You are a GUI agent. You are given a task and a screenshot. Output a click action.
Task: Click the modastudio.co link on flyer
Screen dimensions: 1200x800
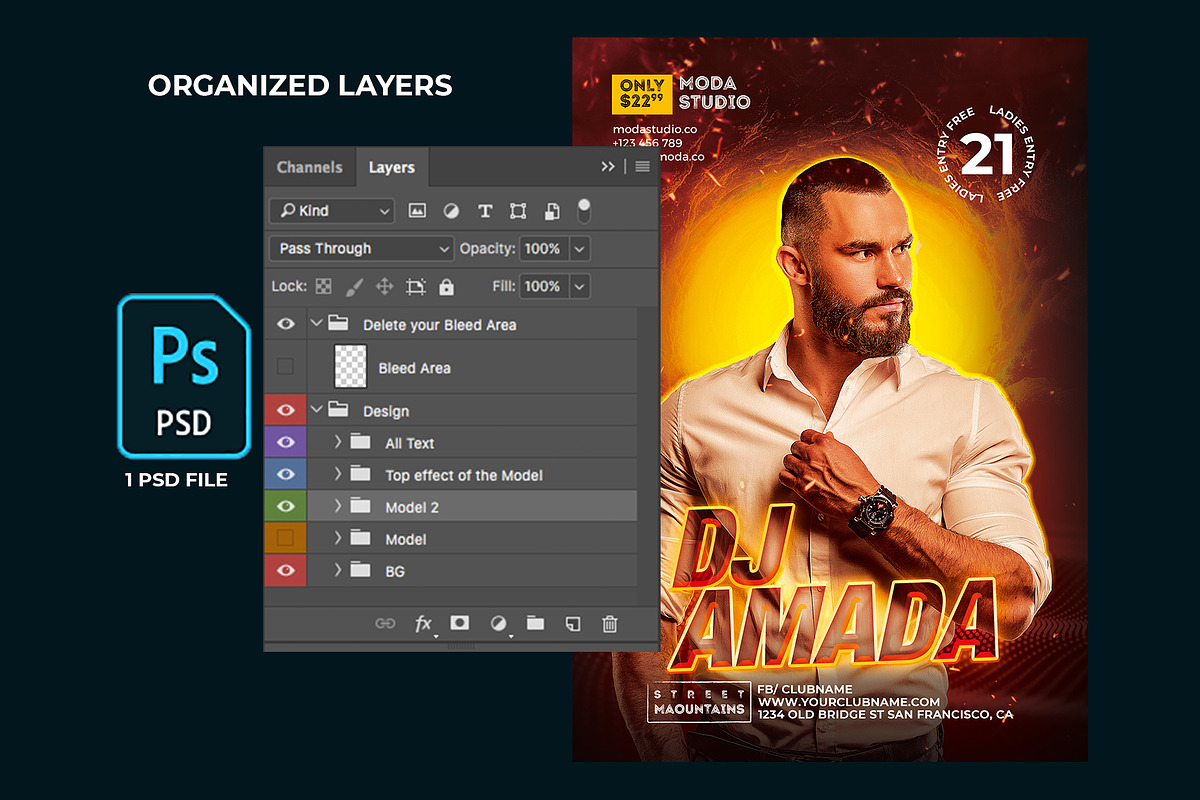[655, 129]
